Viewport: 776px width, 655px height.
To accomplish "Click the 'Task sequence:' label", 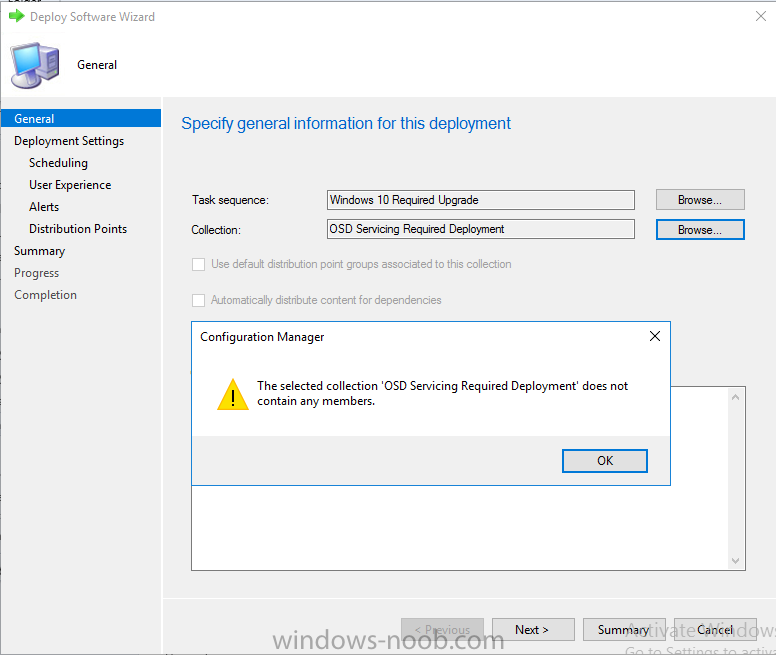I will tap(230, 200).
